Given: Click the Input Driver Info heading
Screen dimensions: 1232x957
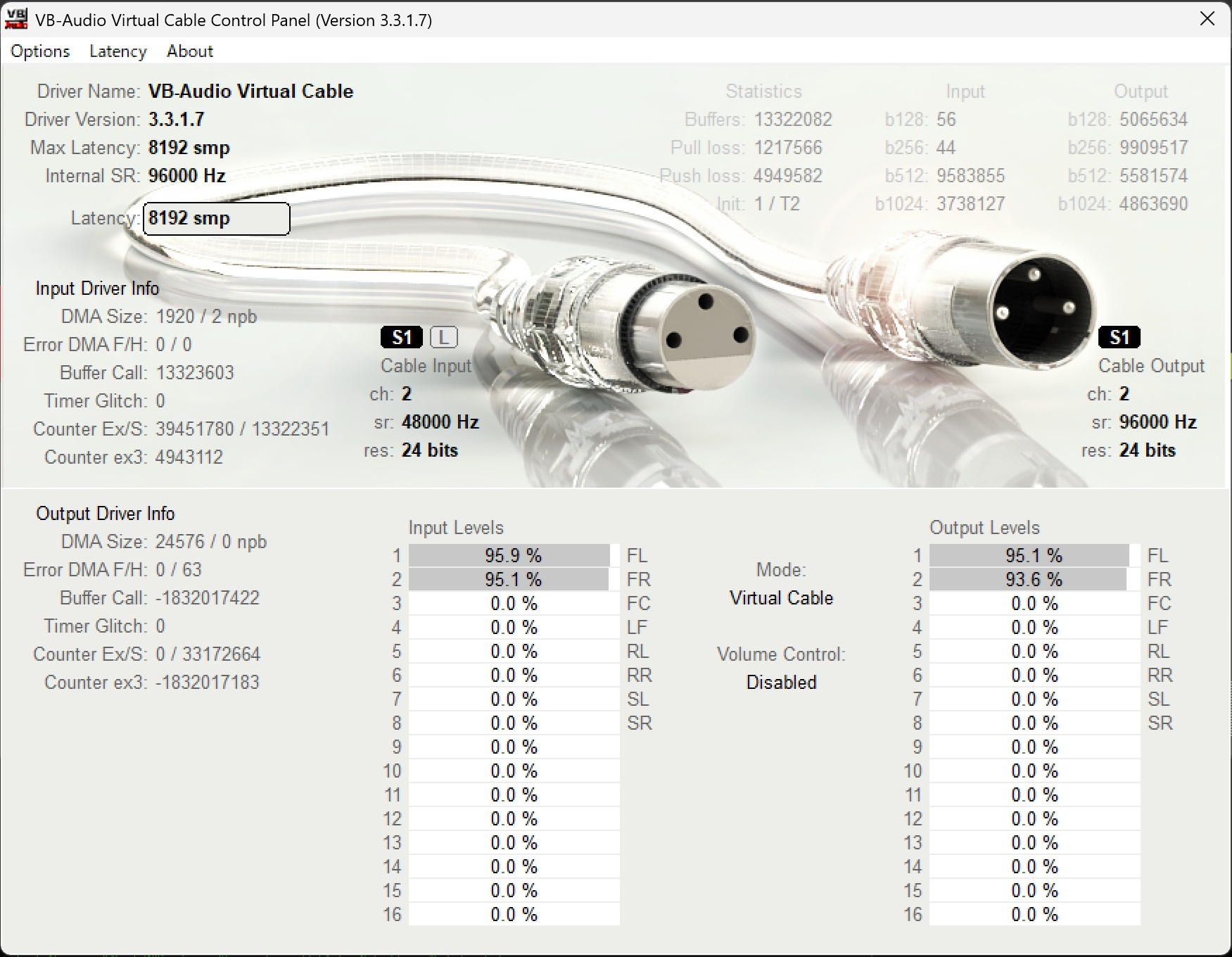Looking at the screenshot, I should pos(98,289).
